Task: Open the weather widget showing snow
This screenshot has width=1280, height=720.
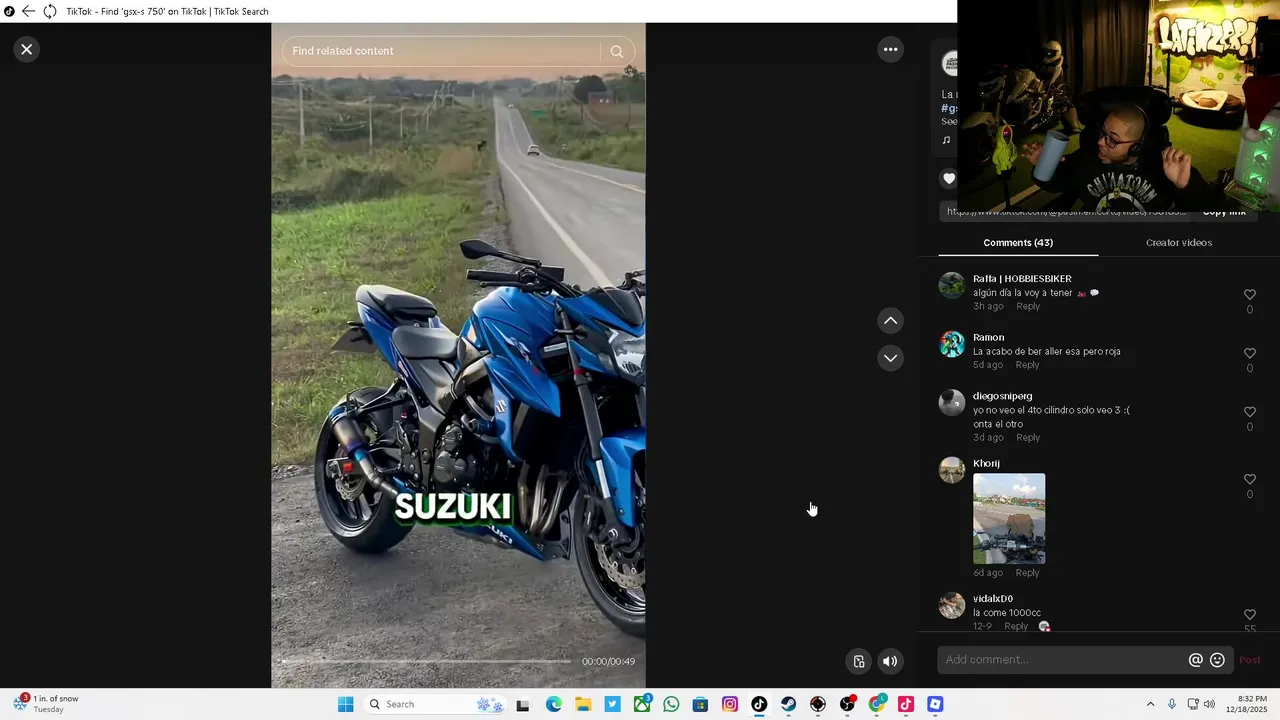Action: point(47,704)
